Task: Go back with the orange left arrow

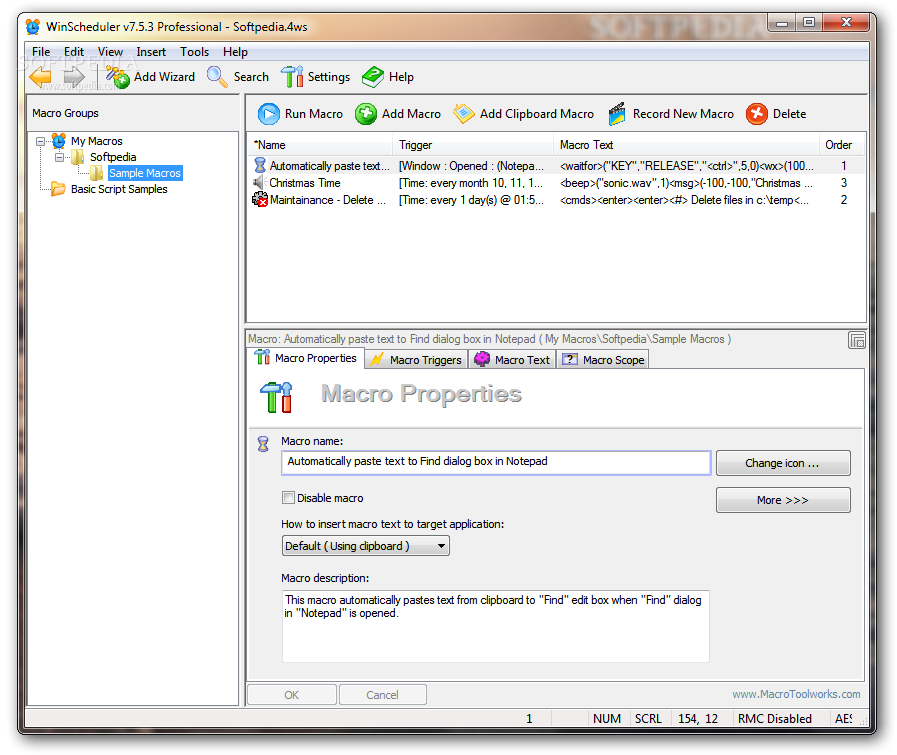Action: pos(41,77)
